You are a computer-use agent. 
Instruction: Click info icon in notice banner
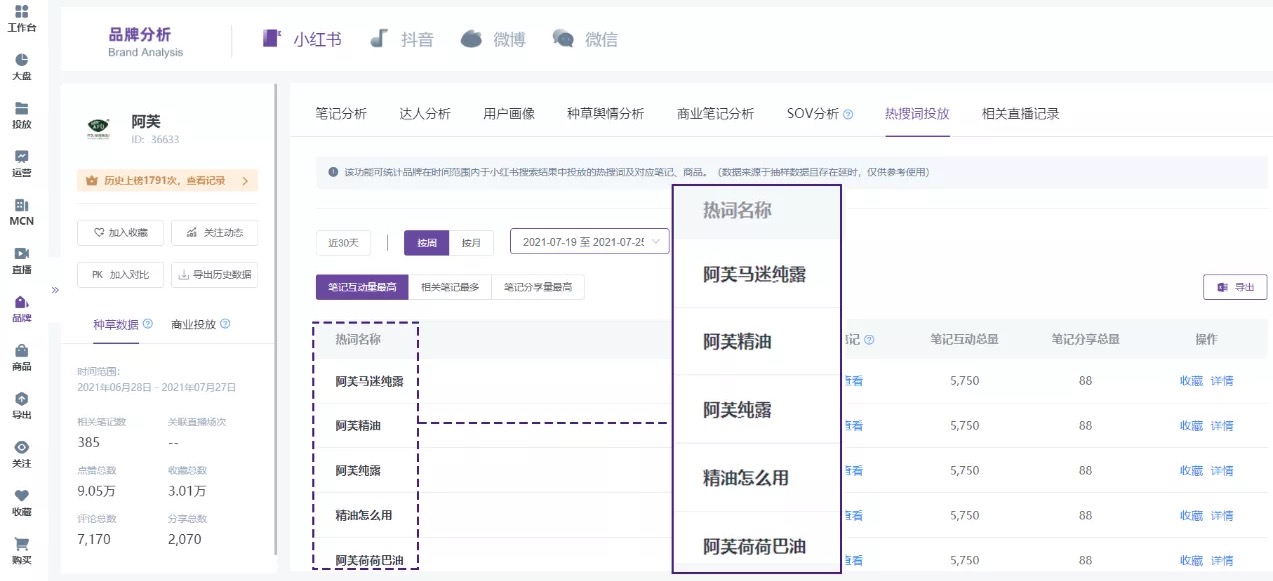333,172
